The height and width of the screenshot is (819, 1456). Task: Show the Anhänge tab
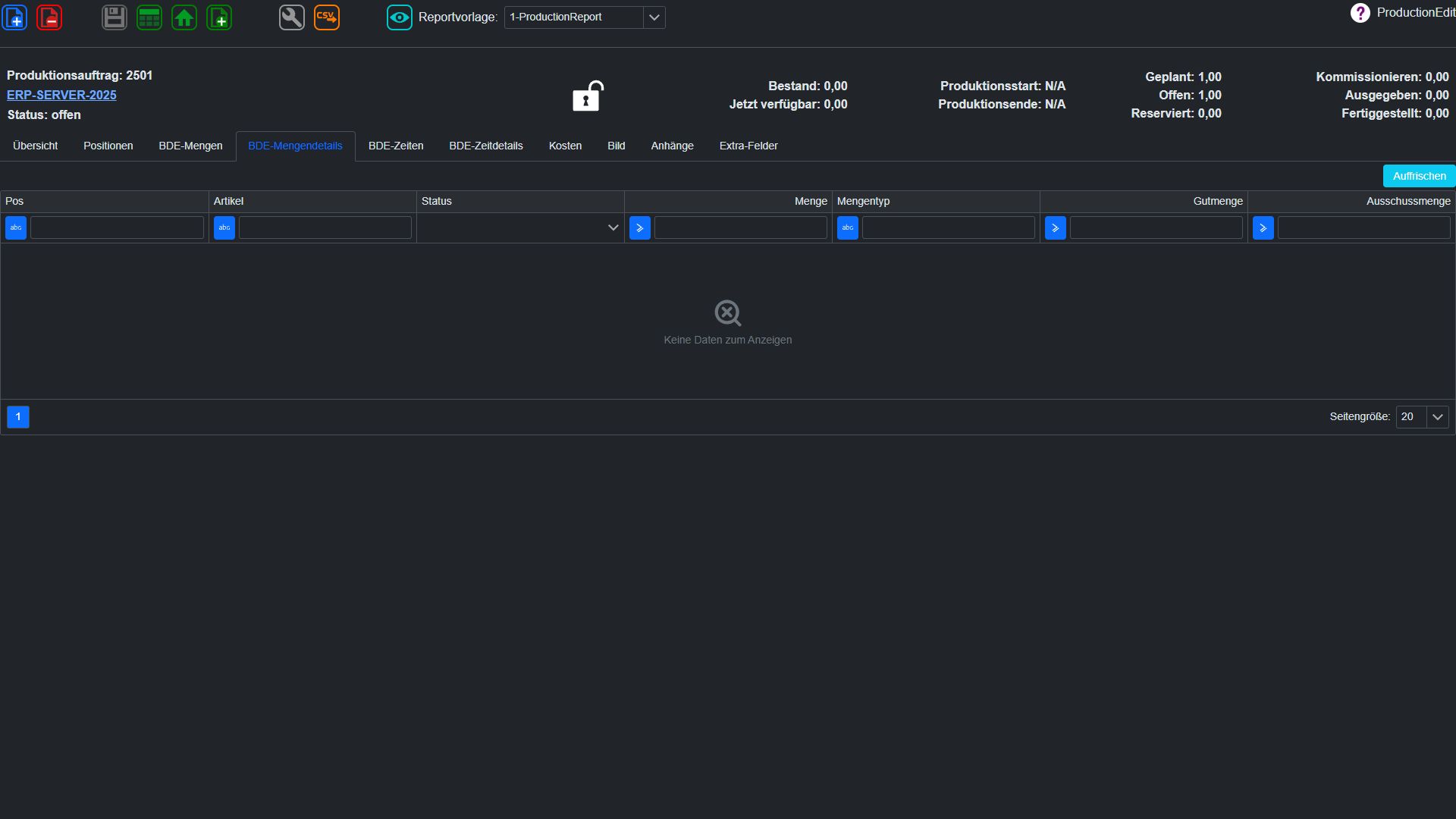pos(673,146)
